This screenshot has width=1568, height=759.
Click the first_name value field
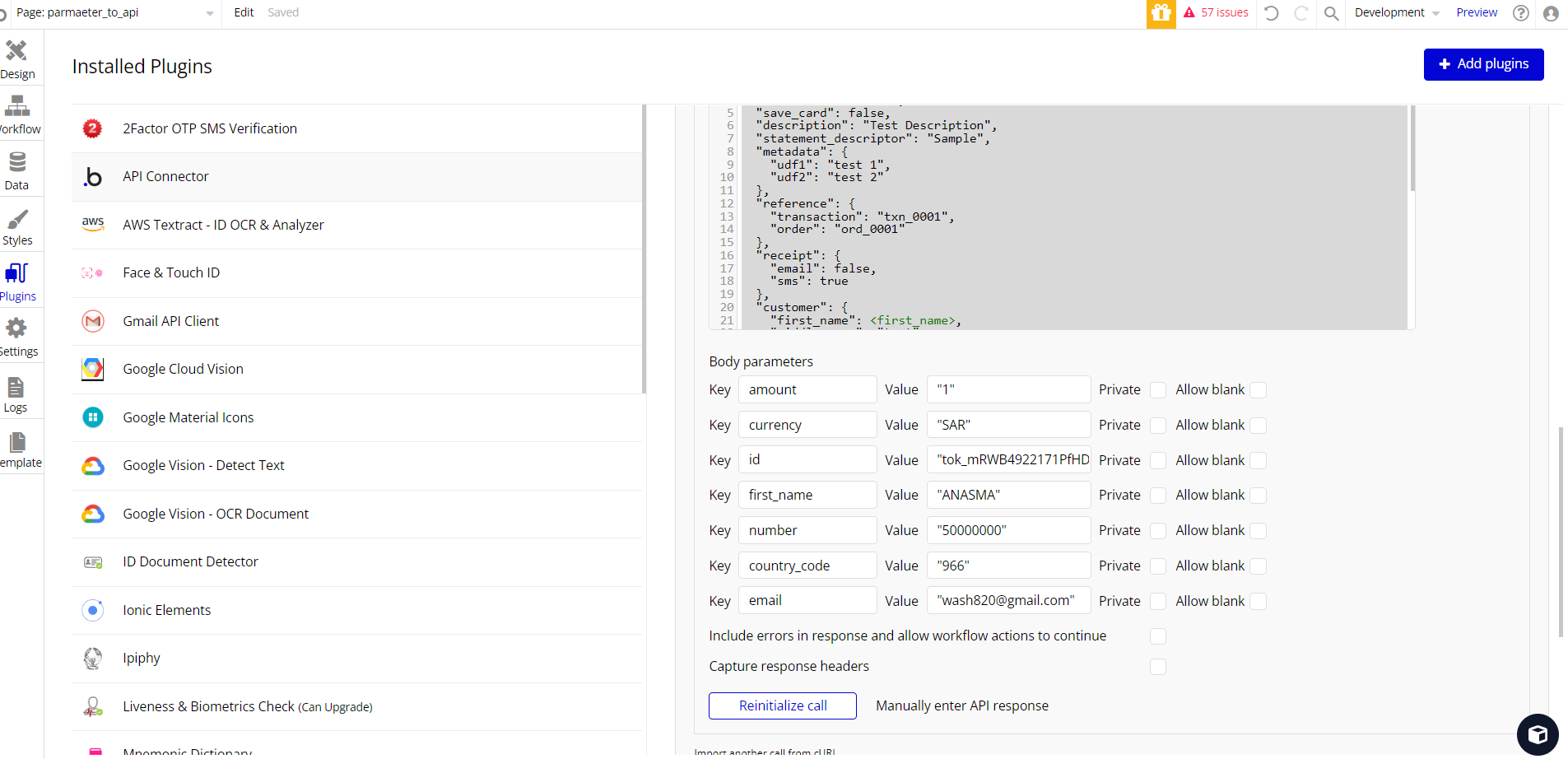(x=1009, y=496)
